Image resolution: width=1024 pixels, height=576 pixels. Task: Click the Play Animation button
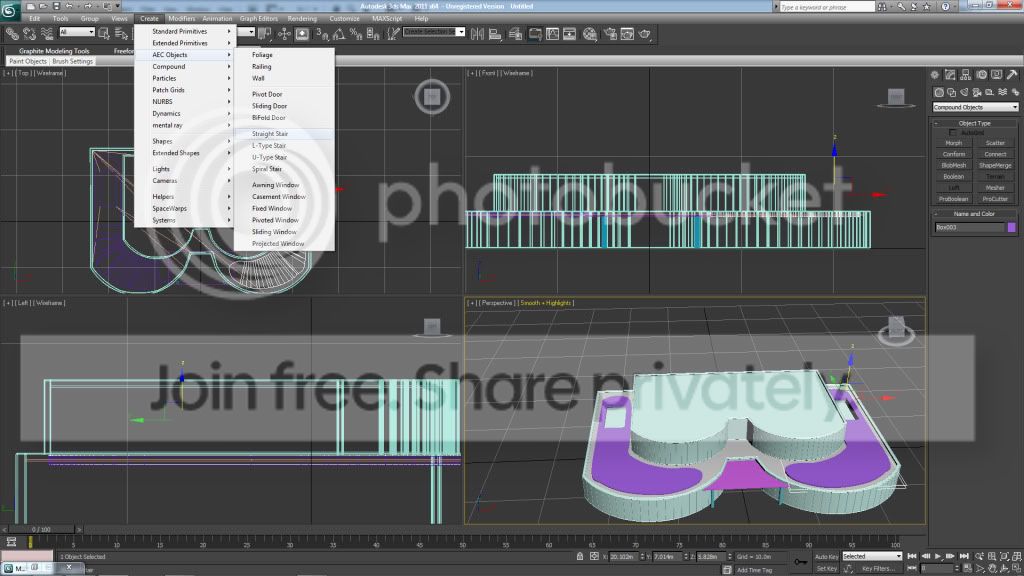[x=938, y=556]
